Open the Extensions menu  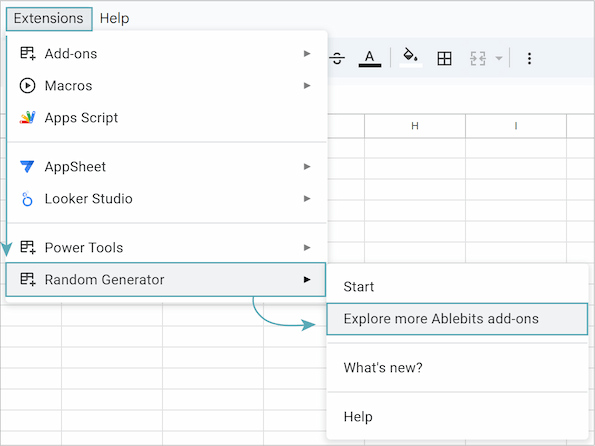click(x=49, y=19)
